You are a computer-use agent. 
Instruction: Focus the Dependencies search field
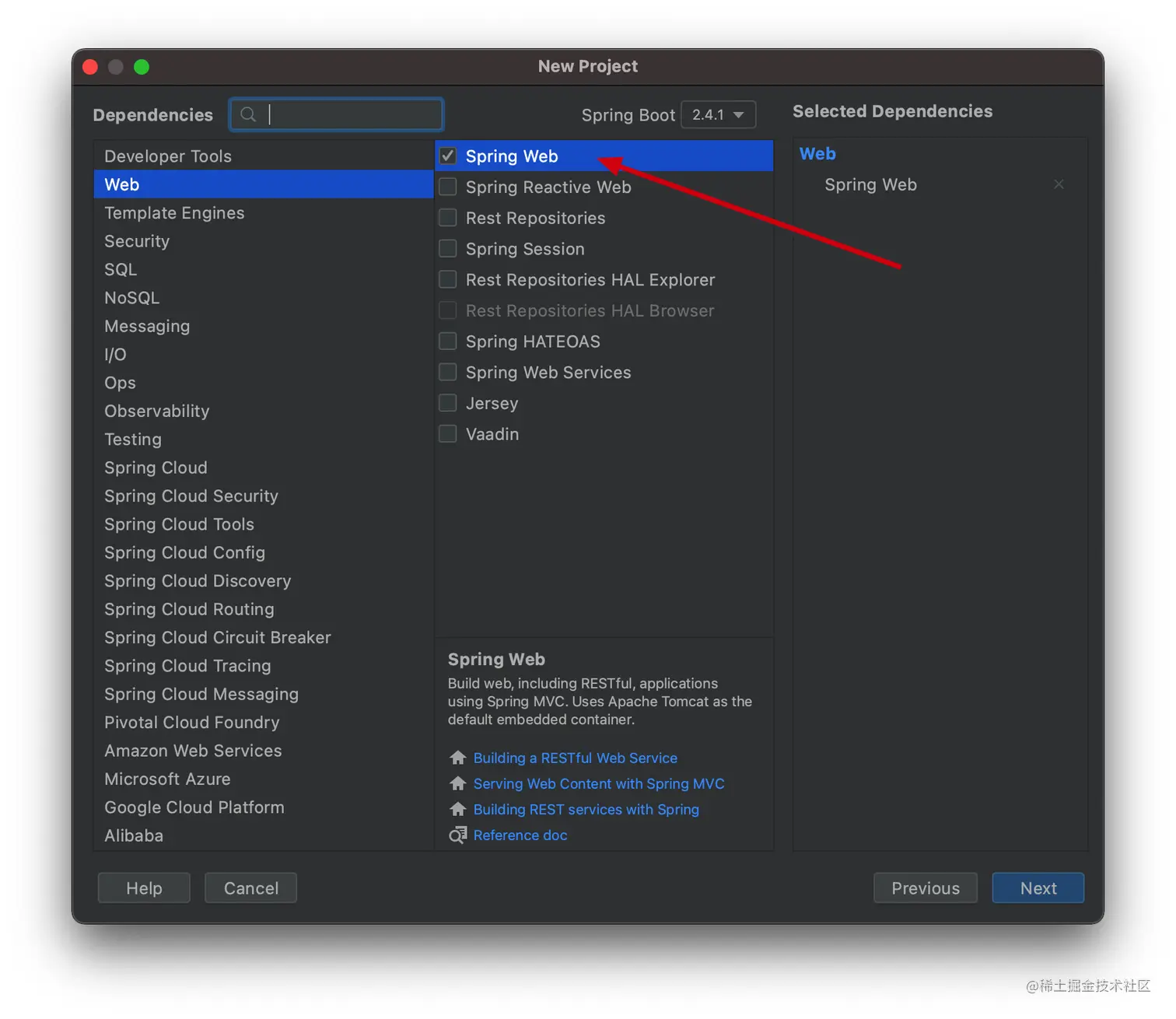tap(336, 114)
